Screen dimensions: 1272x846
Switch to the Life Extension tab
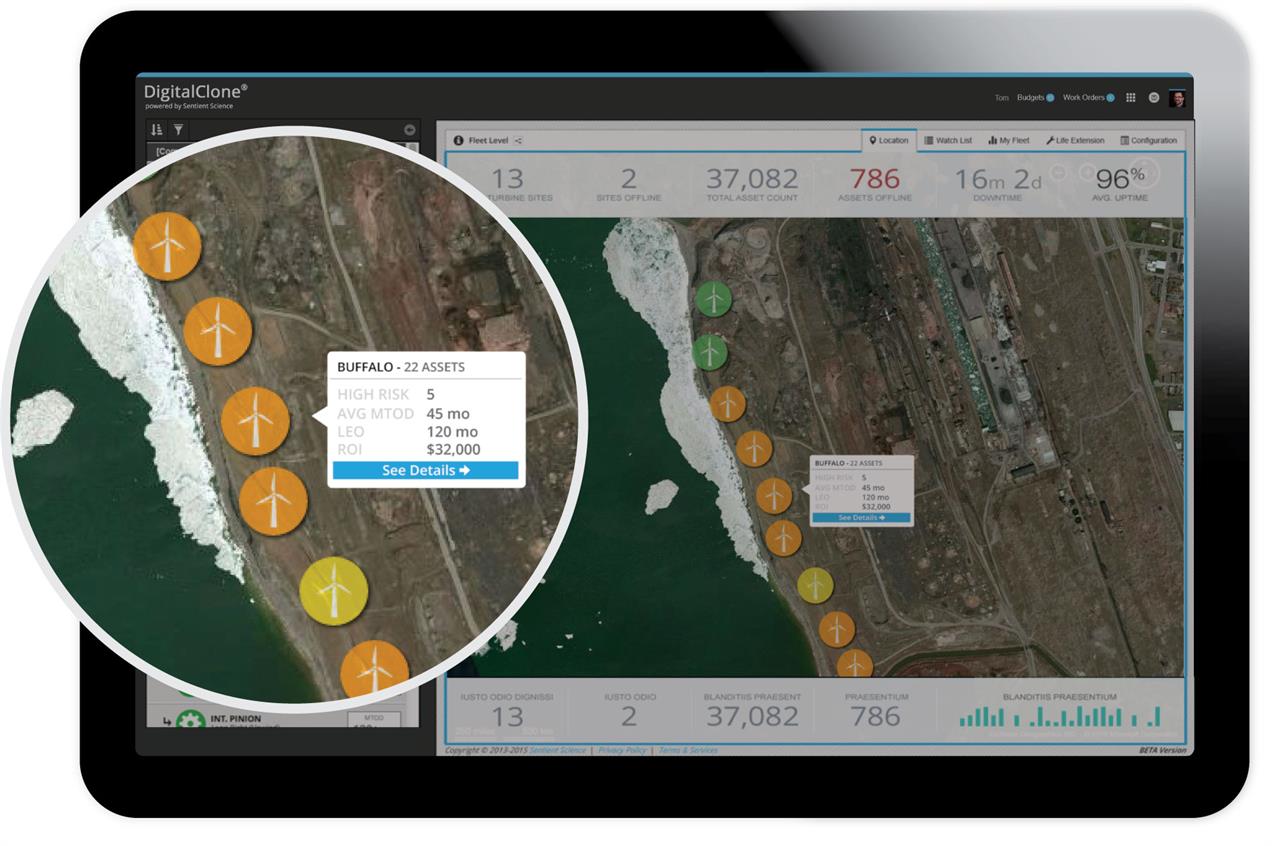(x=1075, y=141)
